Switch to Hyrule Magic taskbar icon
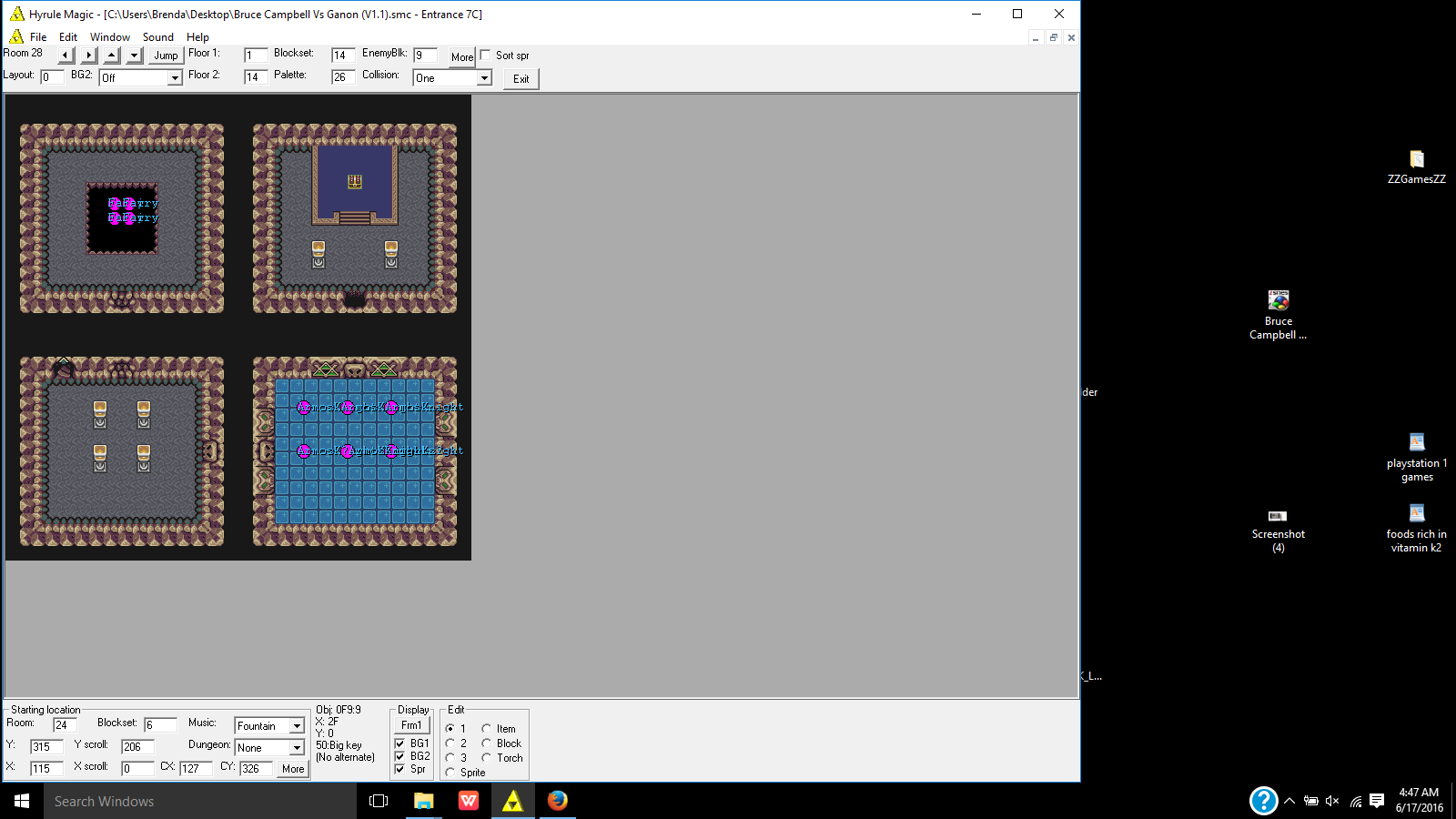Image resolution: width=1456 pixels, height=819 pixels. pos(512,801)
